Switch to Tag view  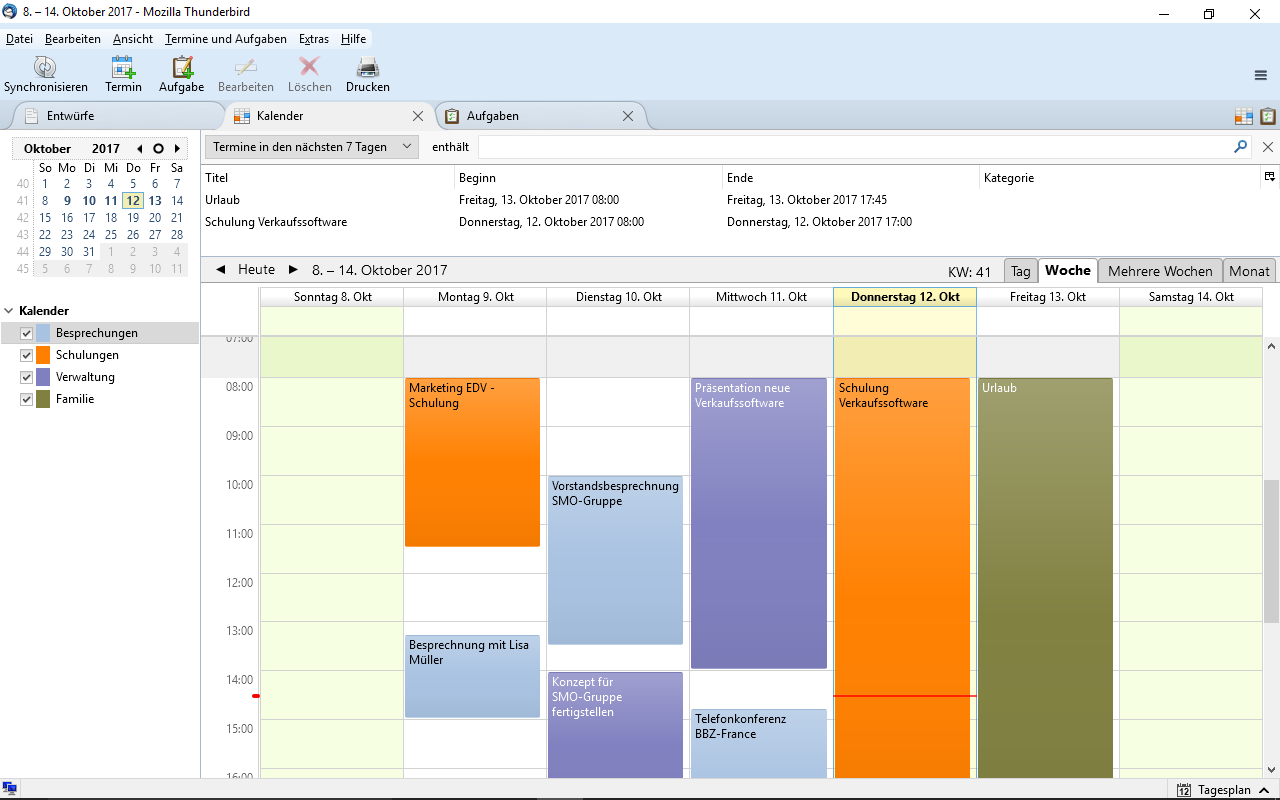pyautogui.click(x=1020, y=271)
